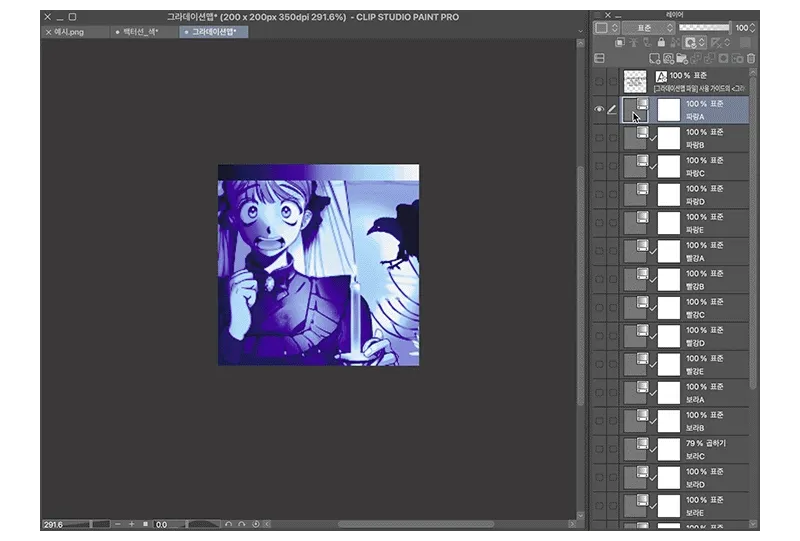Click the lock transparent pixels icon
This screenshot has width=800, height=541.
click(x=674, y=43)
